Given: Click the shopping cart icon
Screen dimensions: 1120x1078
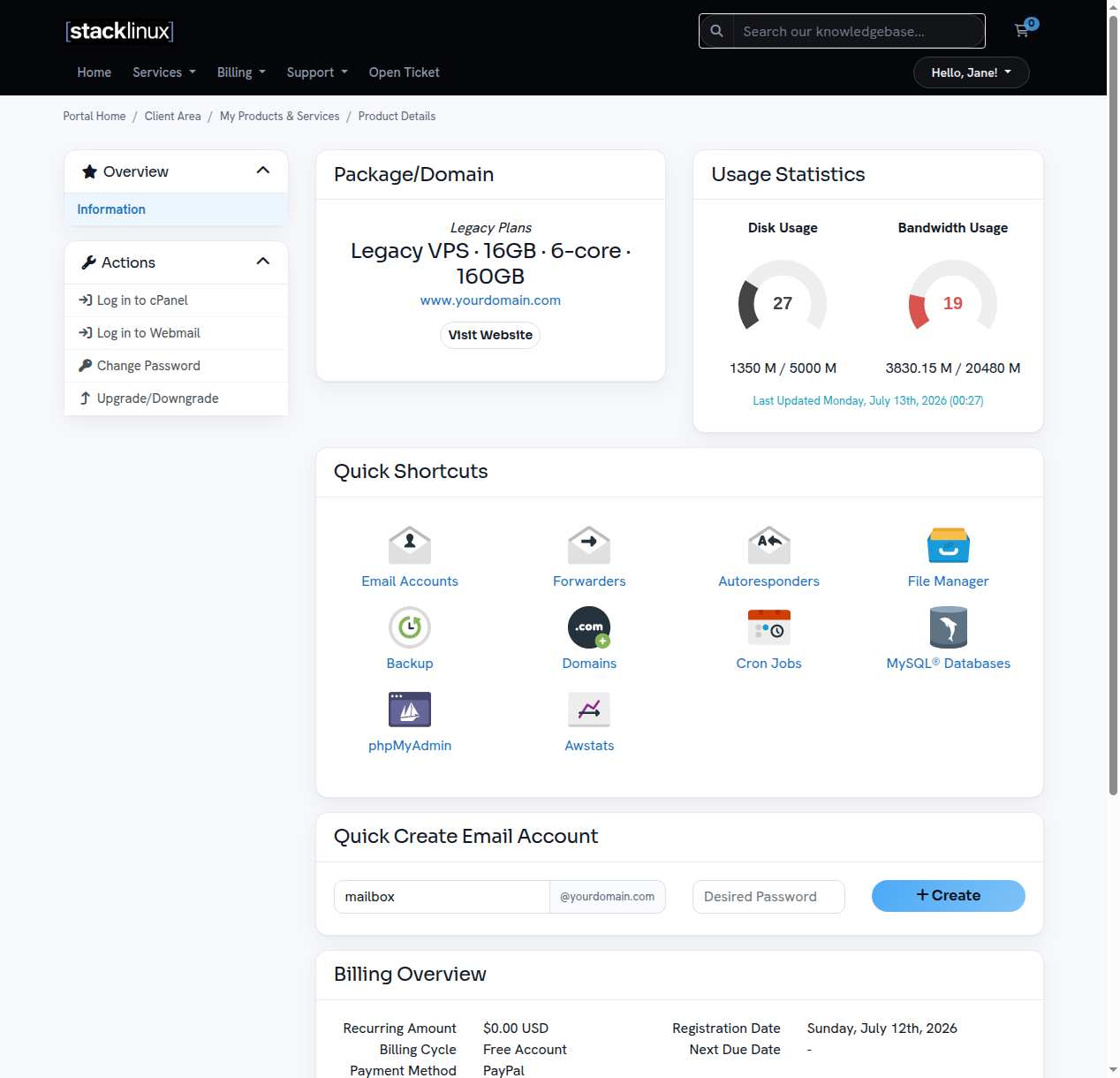Looking at the screenshot, I should click(1022, 31).
